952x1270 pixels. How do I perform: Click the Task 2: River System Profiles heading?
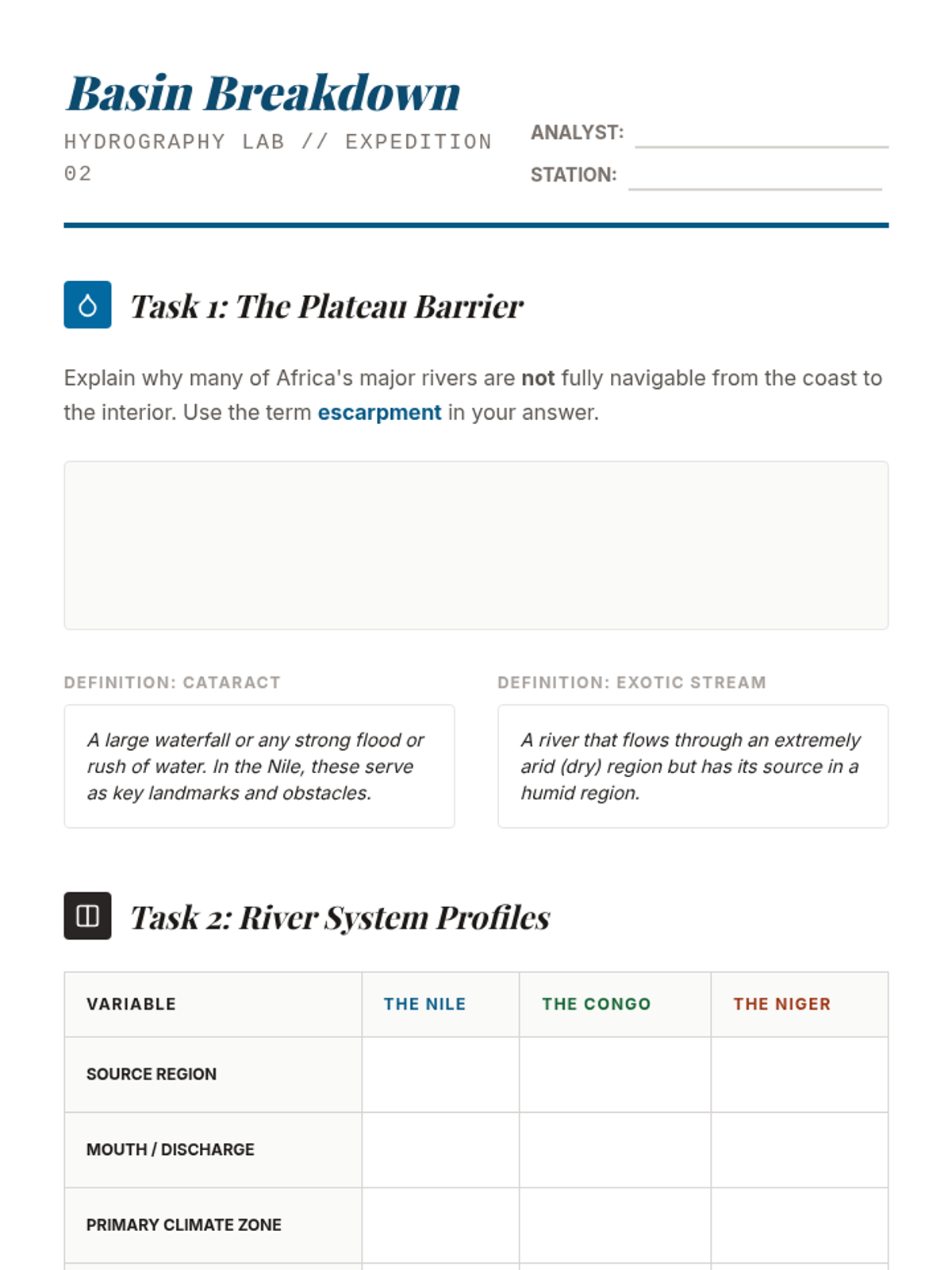(x=340, y=918)
